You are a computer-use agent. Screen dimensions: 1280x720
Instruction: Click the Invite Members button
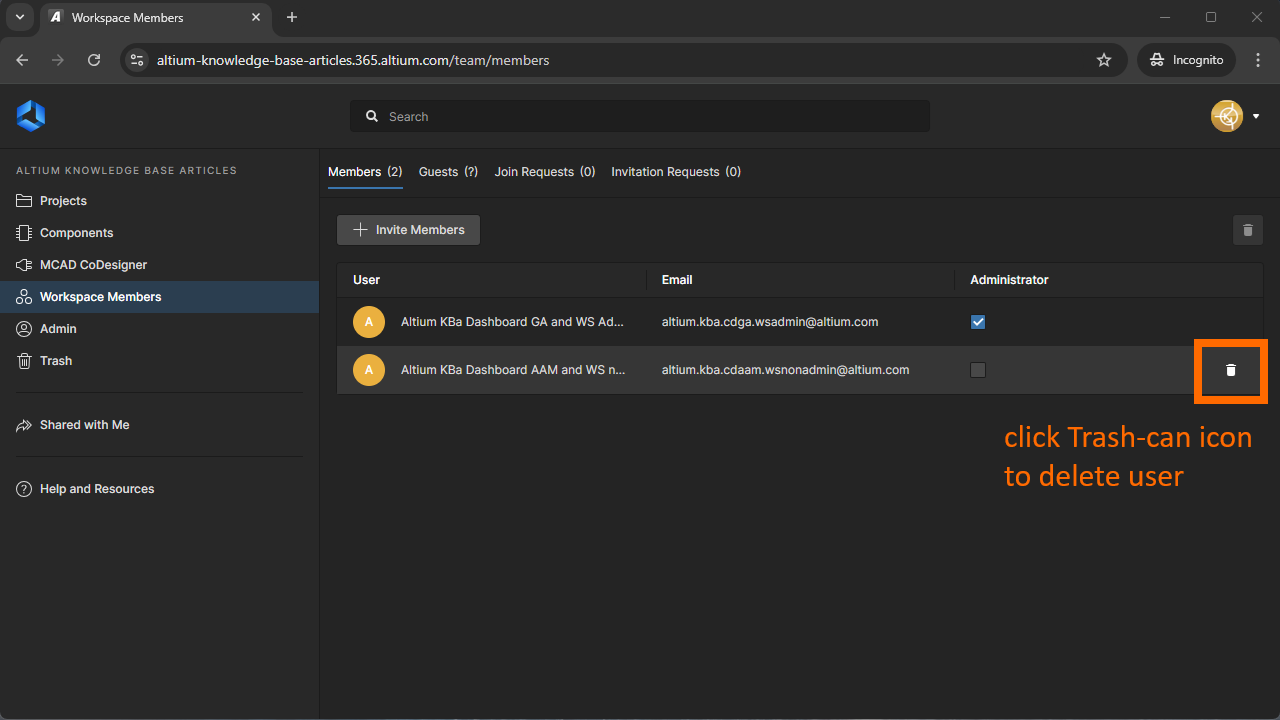coord(408,230)
